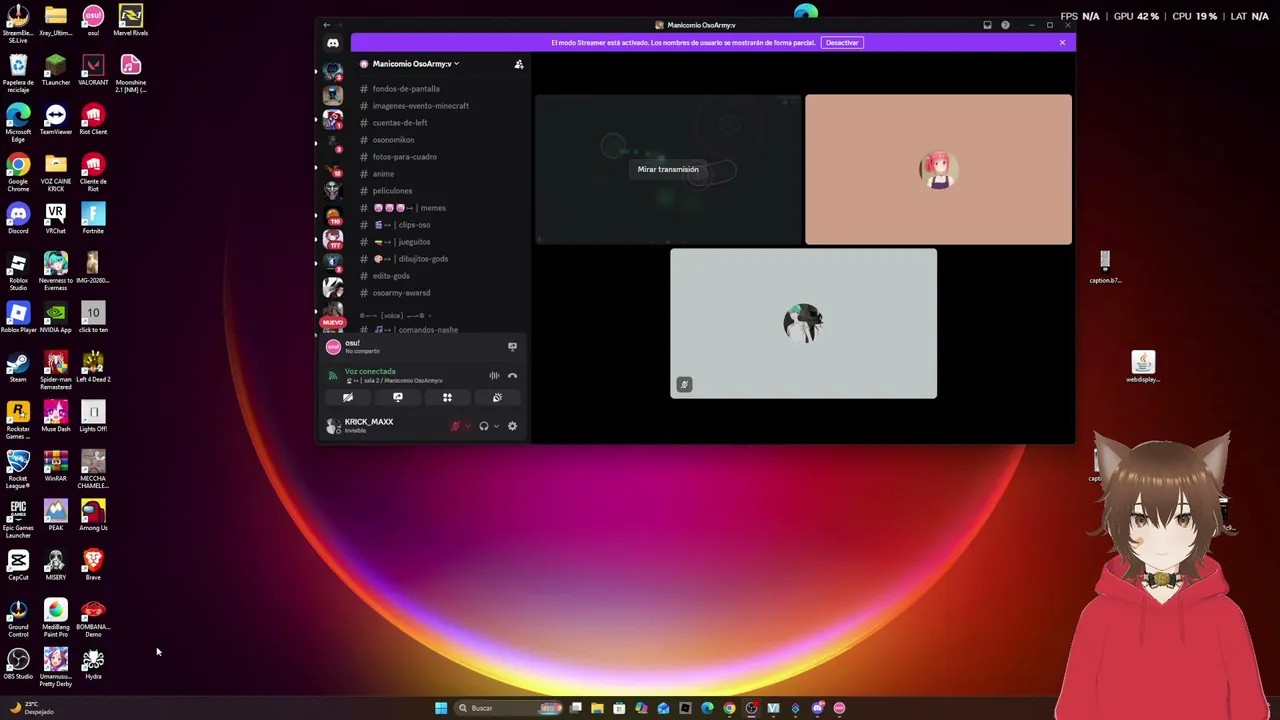Select the Papelera de reciclaje desktop icon
Viewport: 1280px width, 720px height.
pyautogui.click(x=18, y=74)
